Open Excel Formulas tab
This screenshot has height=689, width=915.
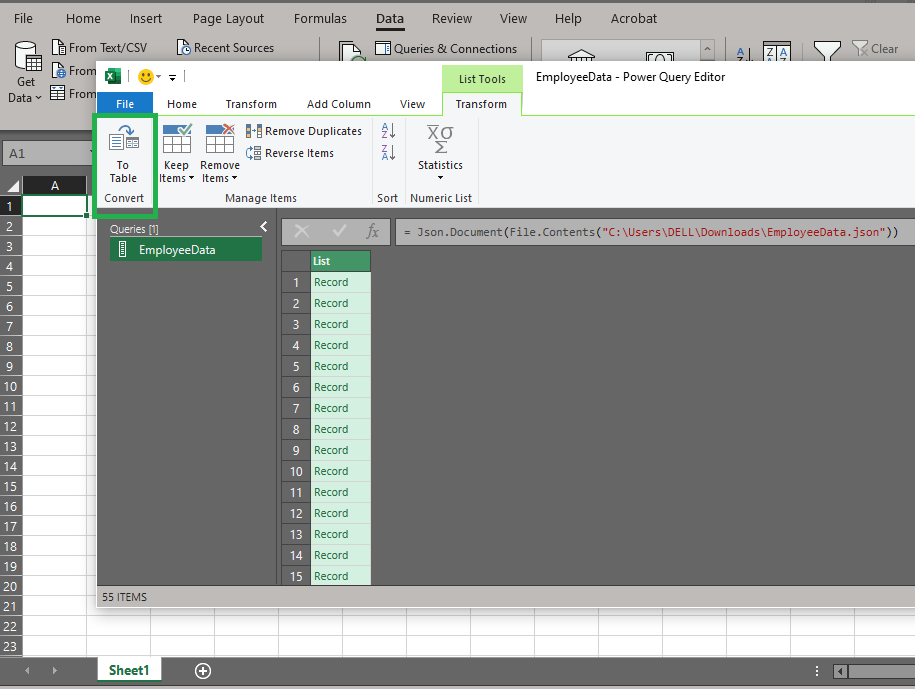point(320,19)
